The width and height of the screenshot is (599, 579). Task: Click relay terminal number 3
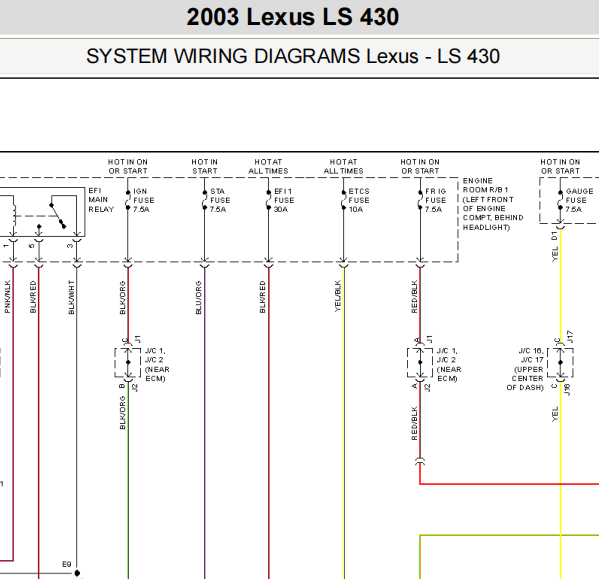pos(70,246)
